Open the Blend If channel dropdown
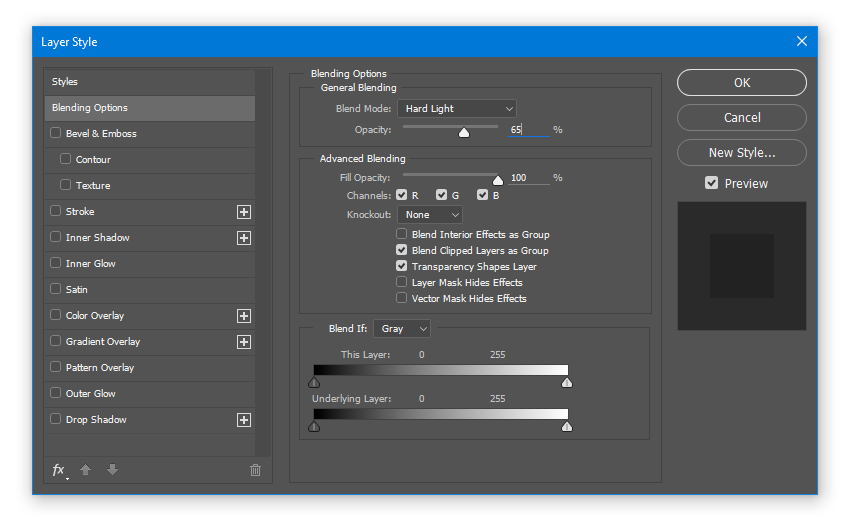 tap(402, 329)
